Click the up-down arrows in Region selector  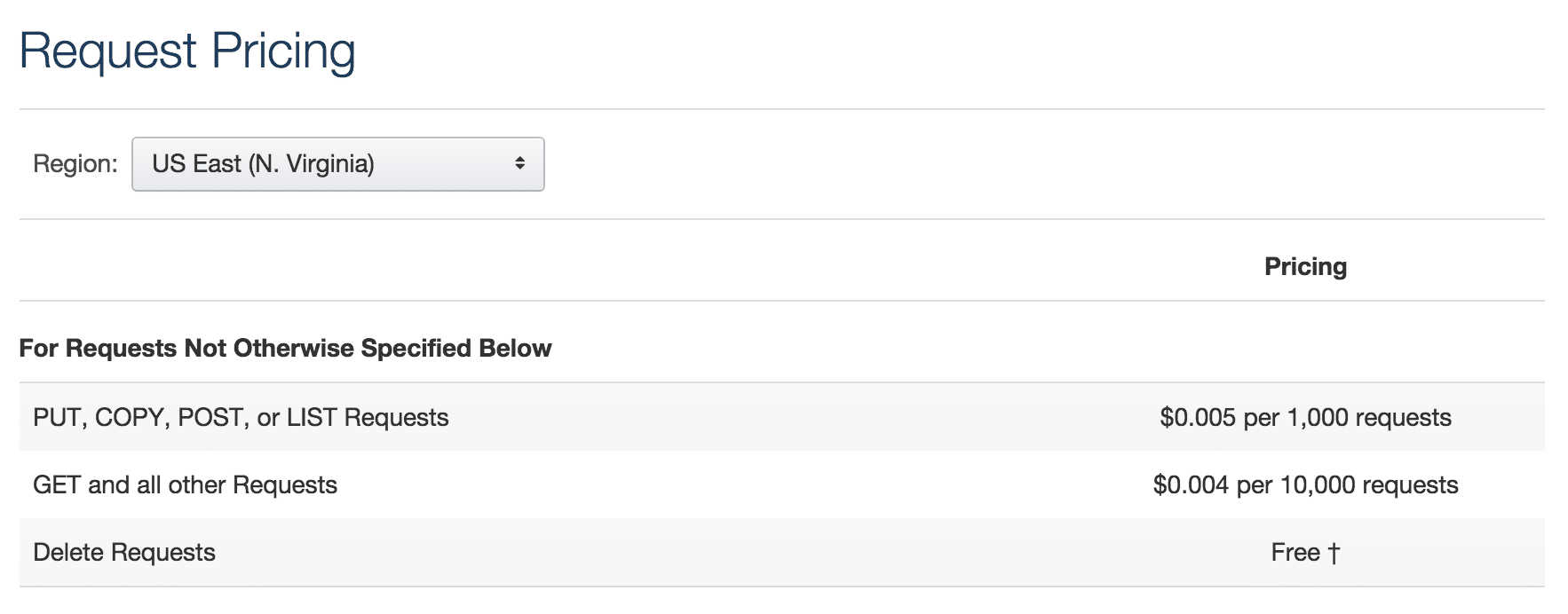(x=519, y=164)
